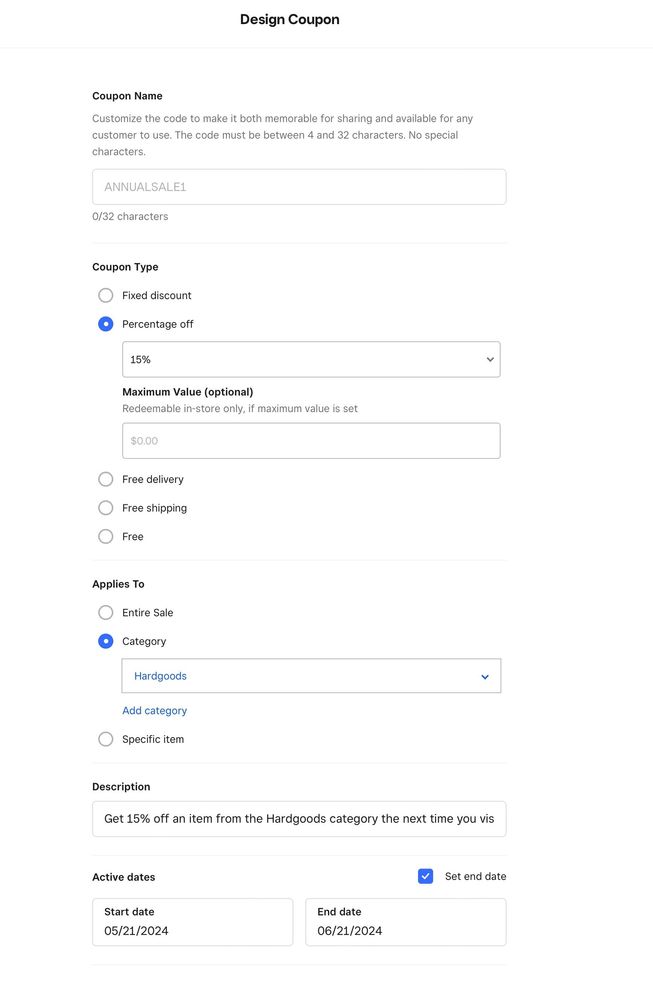Screen dimensions: 653x999
Task: Choose the Free shipping coupon type
Action: [106, 508]
